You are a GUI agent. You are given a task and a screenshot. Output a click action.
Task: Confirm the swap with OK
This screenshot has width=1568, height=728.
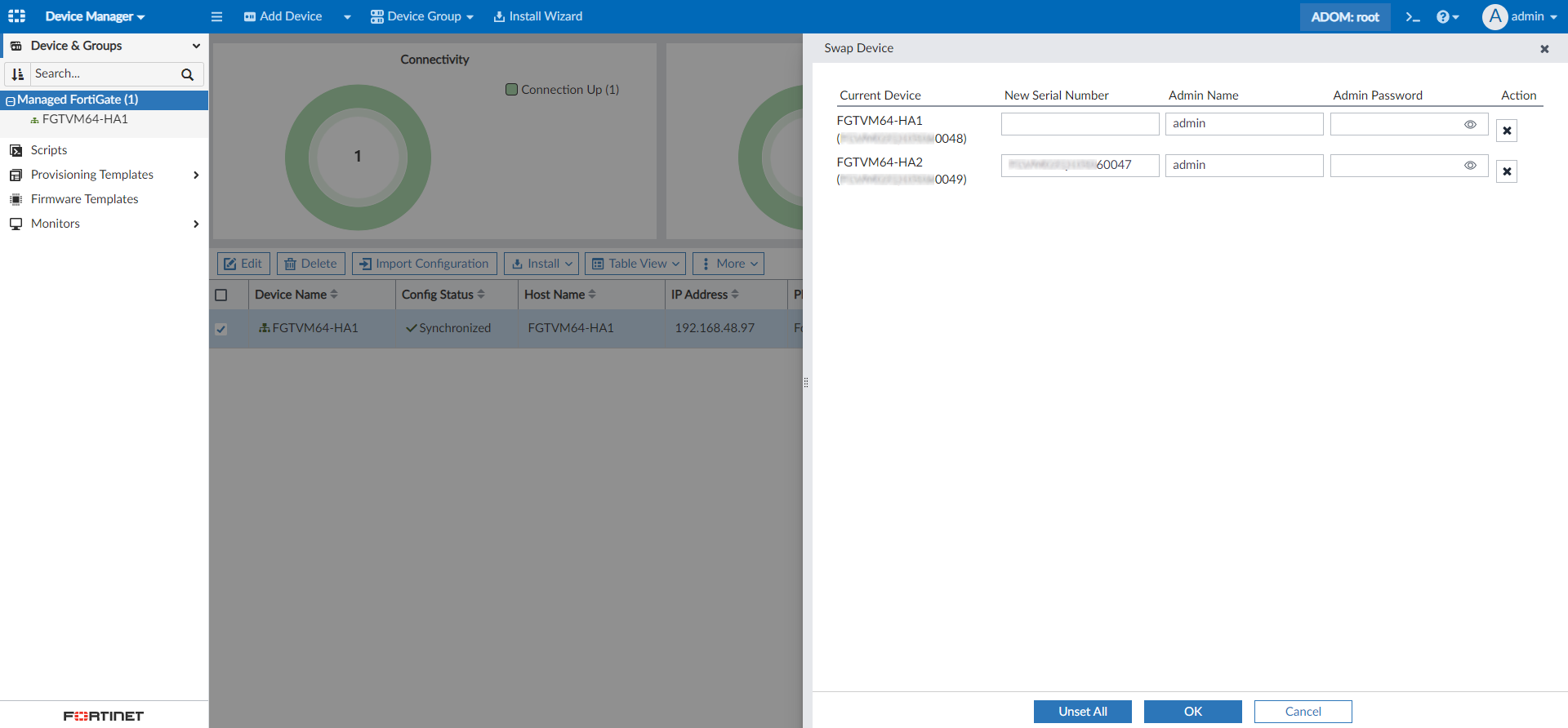pyautogui.click(x=1193, y=712)
